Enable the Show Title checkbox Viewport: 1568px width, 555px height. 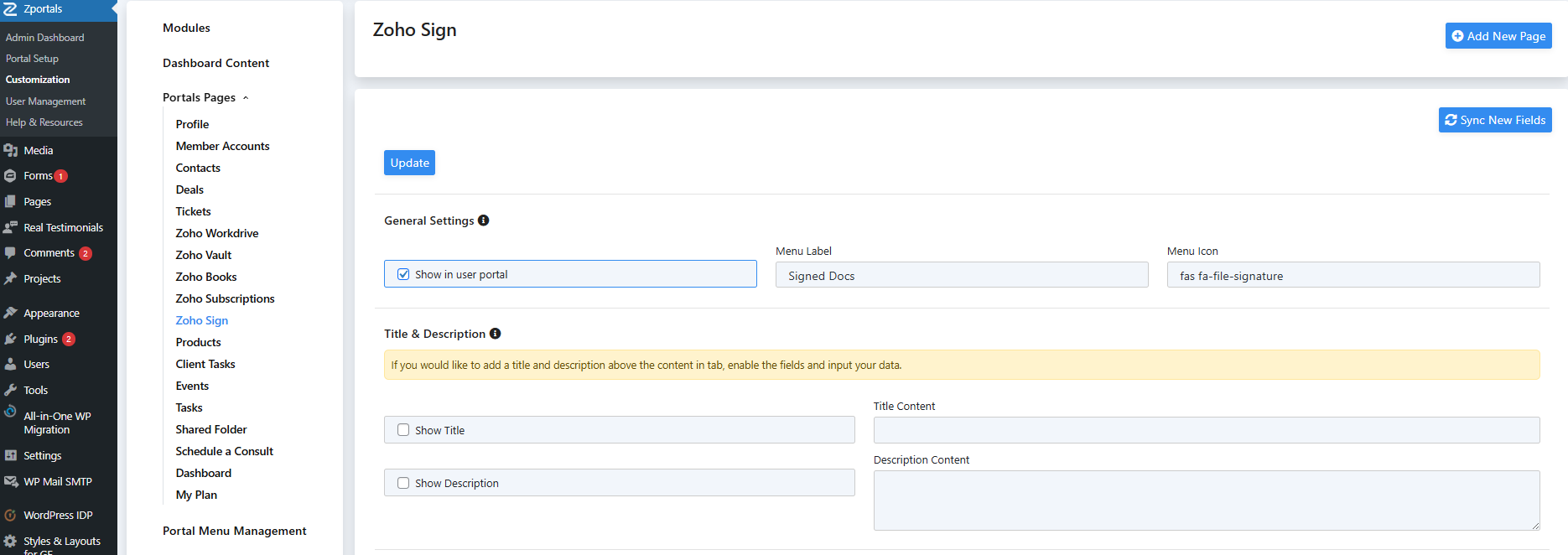[x=403, y=430]
